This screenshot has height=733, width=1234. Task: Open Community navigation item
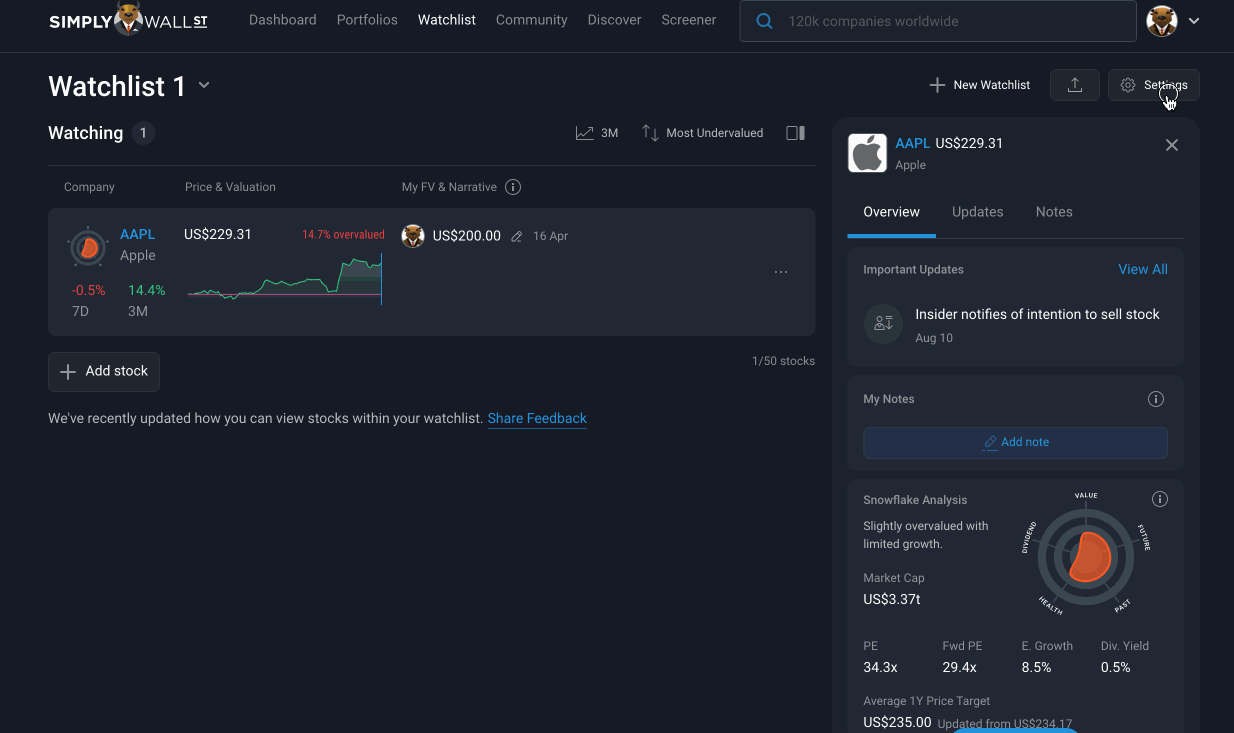tap(531, 20)
